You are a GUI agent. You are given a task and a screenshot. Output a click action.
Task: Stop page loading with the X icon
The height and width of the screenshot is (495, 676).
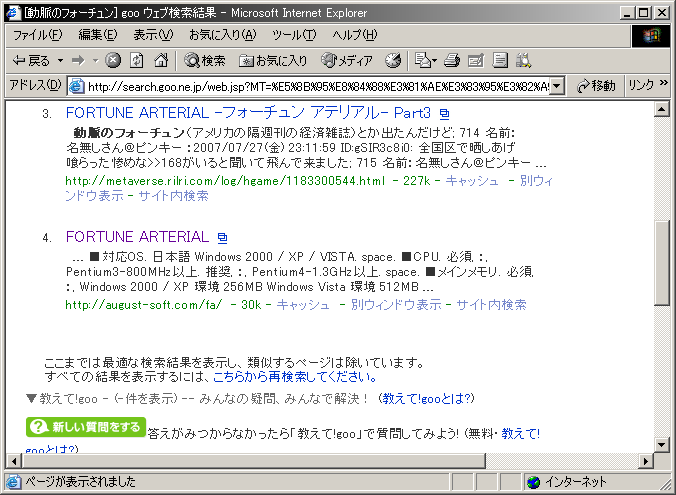113,60
